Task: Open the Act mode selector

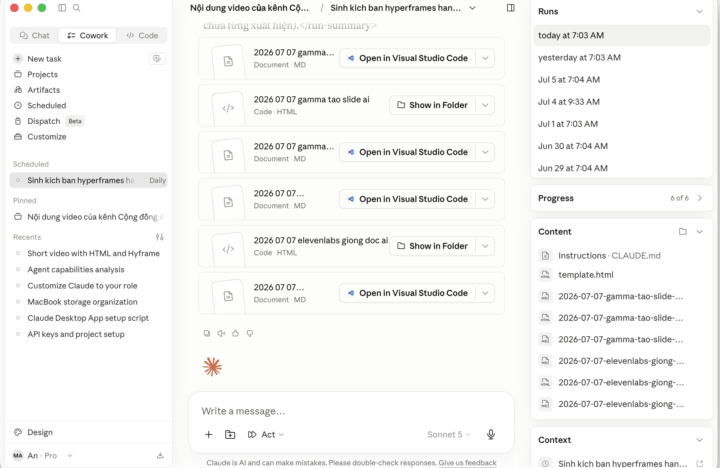Action: [x=266, y=434]
